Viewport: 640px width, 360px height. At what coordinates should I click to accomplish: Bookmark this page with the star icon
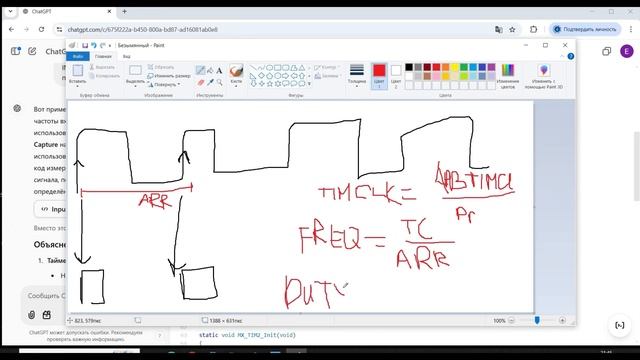pos(512,29)
